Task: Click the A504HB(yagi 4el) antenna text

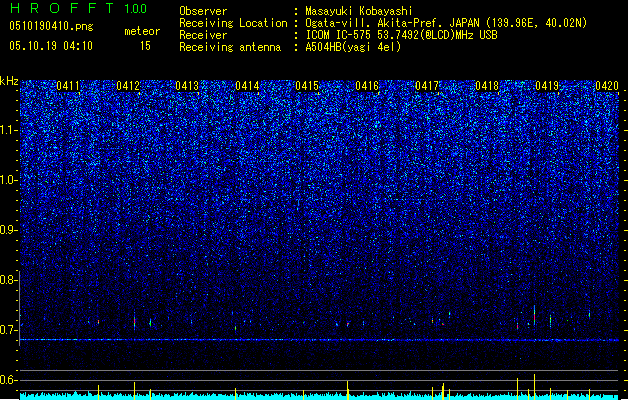Action: tap(353, 47)
